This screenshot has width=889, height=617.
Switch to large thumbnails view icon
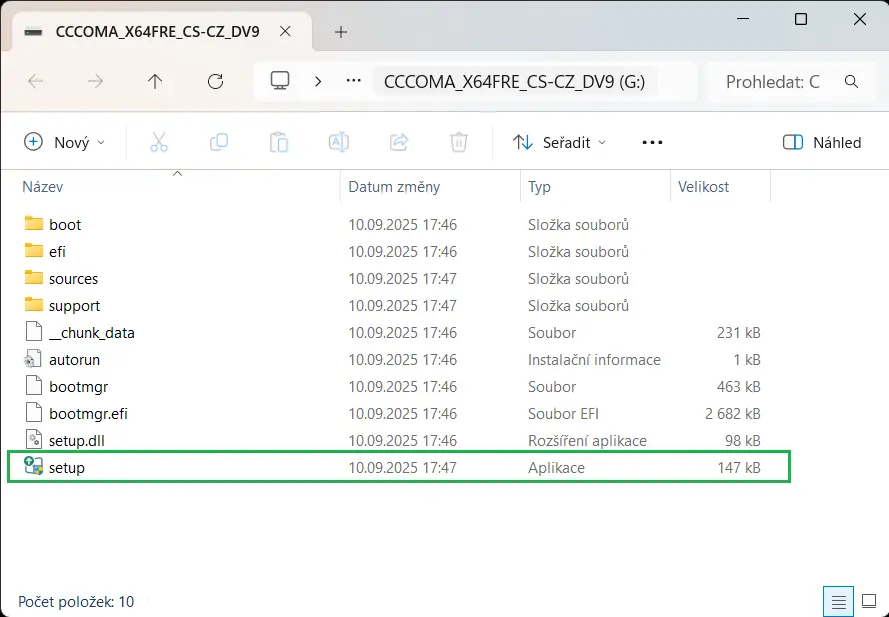[869, 601]
